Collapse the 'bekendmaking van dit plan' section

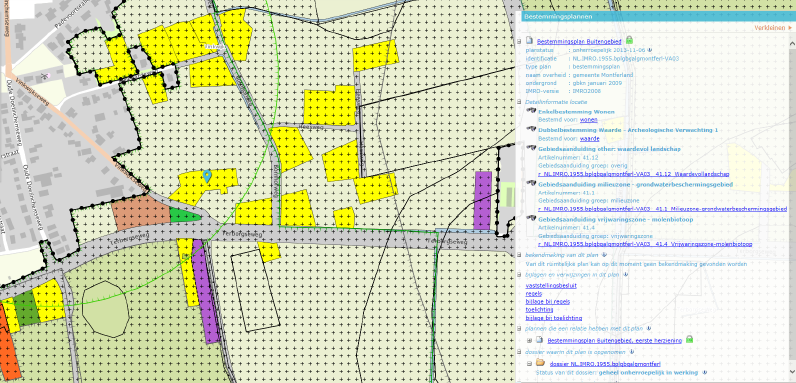click(x=519, y=256)
